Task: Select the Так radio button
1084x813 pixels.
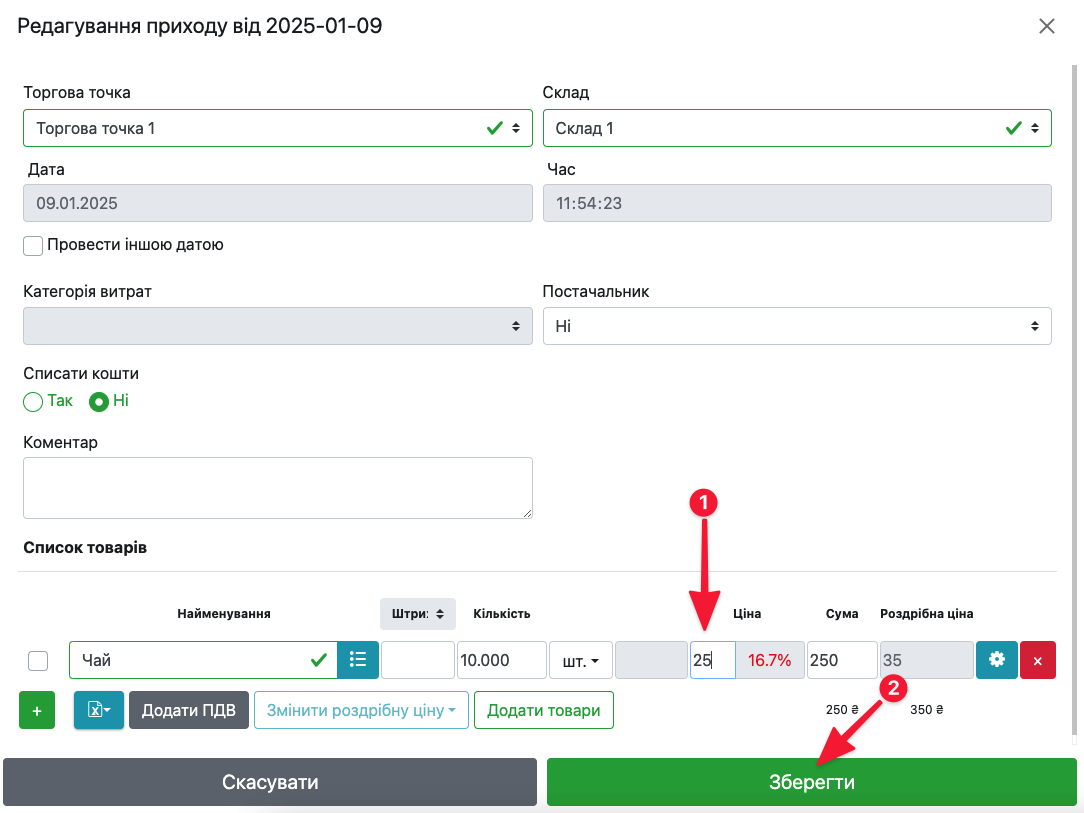Action: [x=34, y=401]
